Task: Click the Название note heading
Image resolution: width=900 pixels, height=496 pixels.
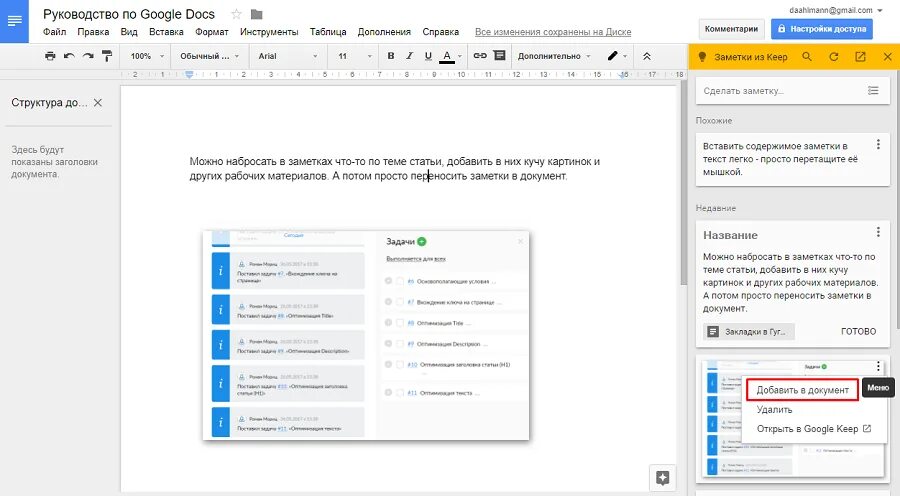Action: pyautogui.click(x=730, y=235)
